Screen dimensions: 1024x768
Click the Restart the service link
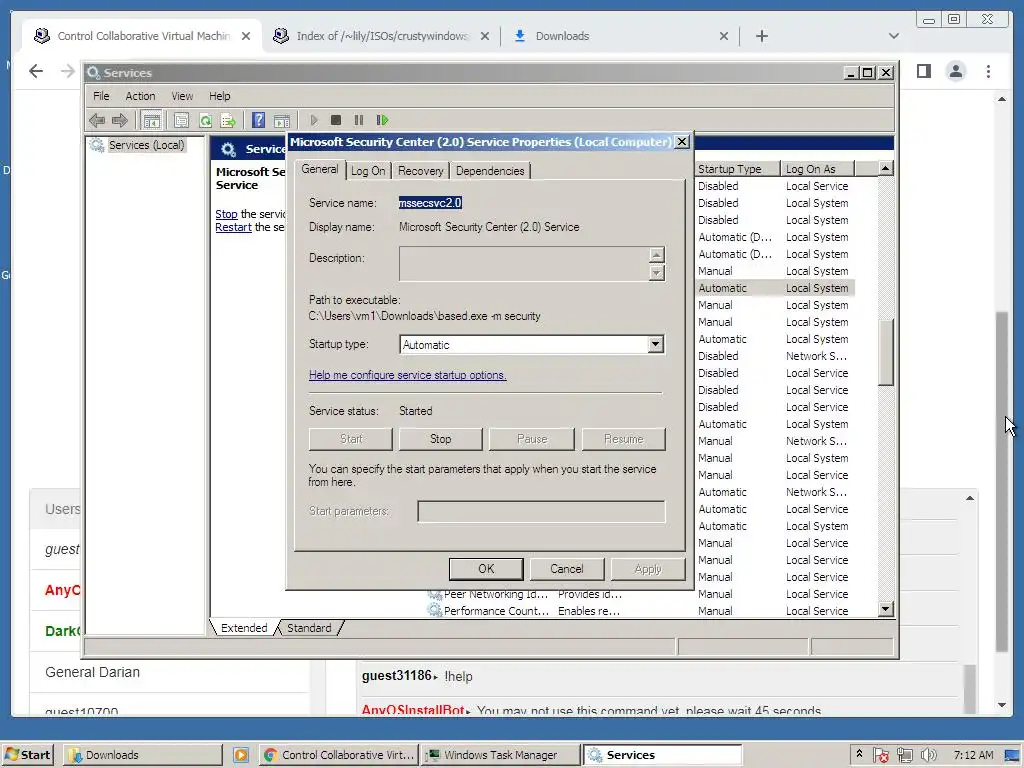point(233,227)
